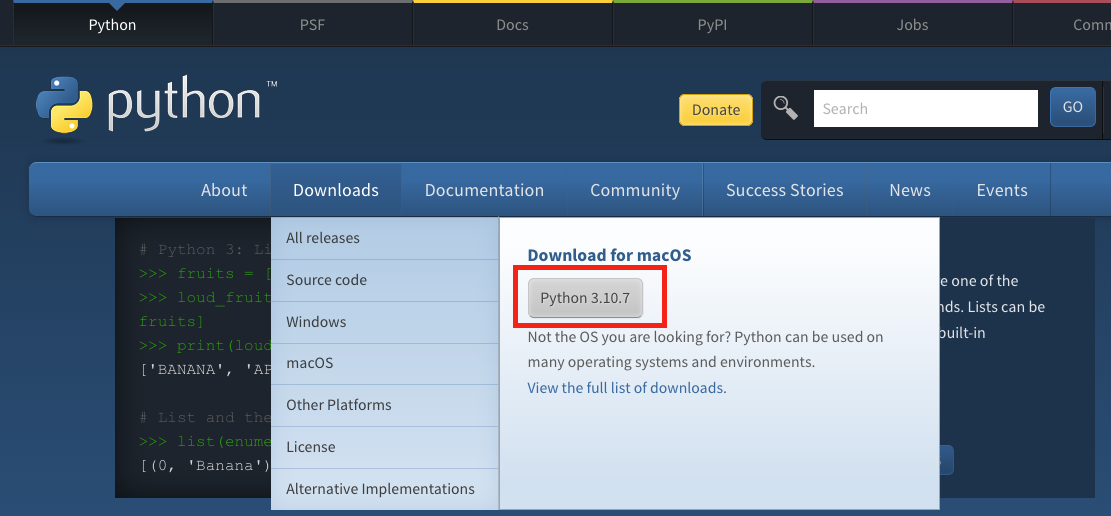The height and width of the screenshot is (516, 1111).
Task: Click the magnifying glass search icon
Action: pos(786,109)
